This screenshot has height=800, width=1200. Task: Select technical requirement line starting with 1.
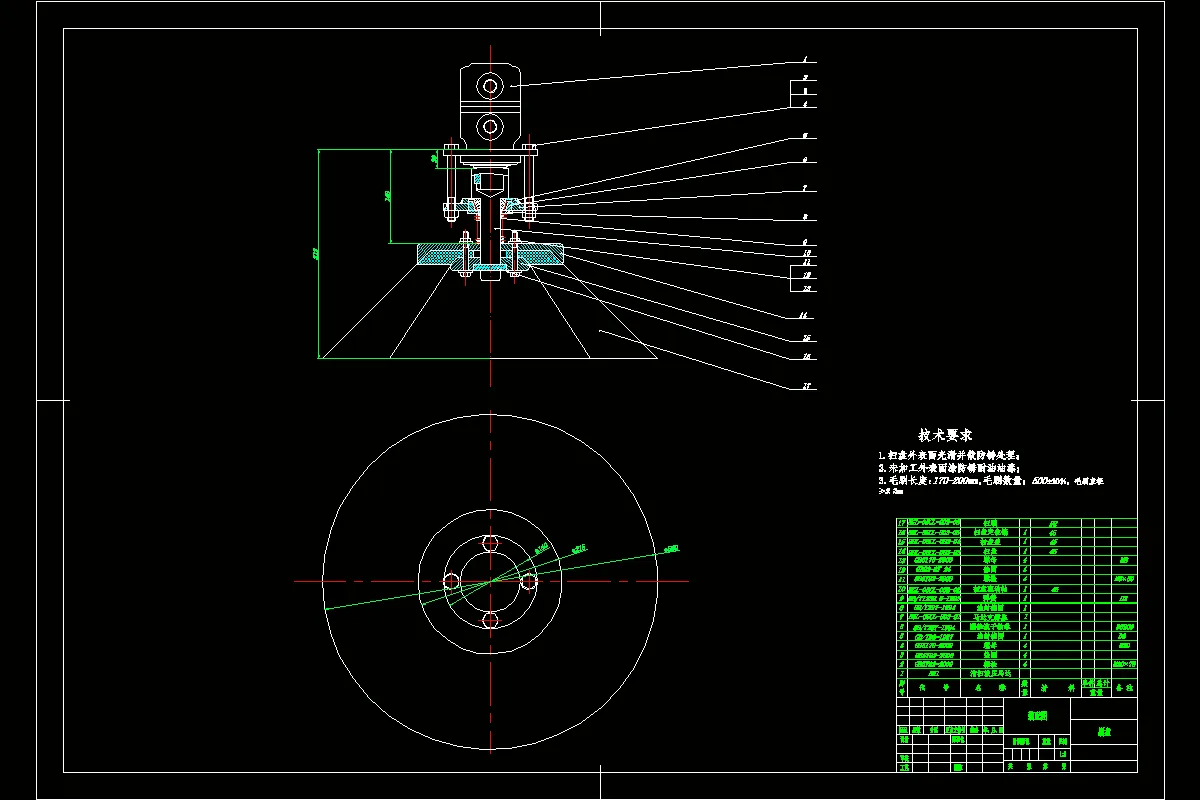(x=947, y=456)
